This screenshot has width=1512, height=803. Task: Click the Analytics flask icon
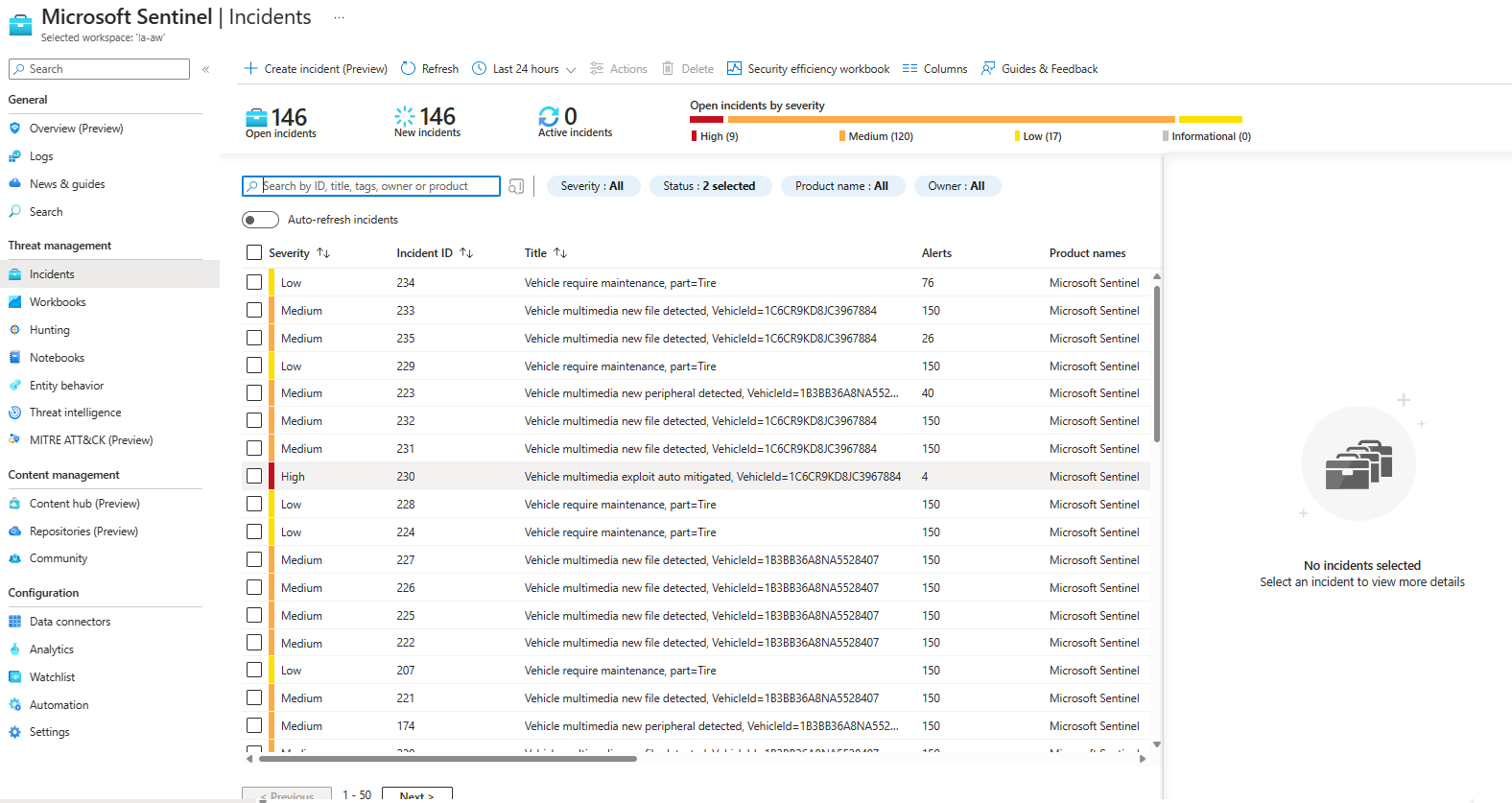point(14,649)
